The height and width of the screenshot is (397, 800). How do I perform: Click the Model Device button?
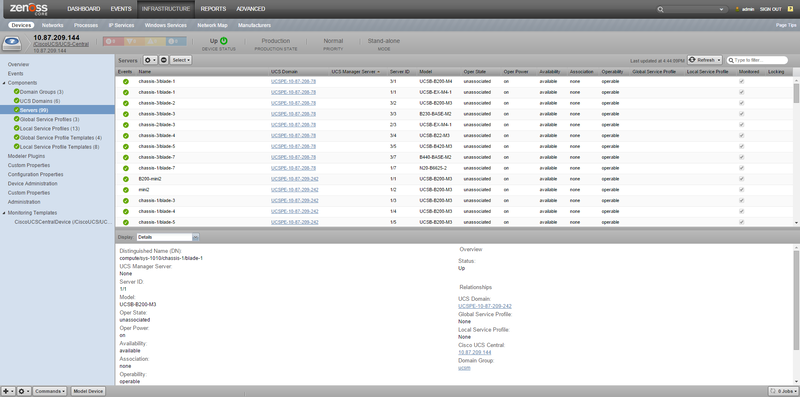(x=88, y=391)
